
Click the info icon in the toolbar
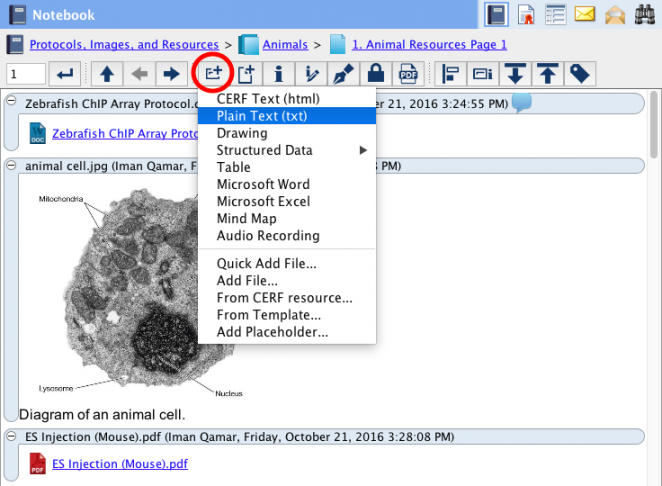pos(278,73)
